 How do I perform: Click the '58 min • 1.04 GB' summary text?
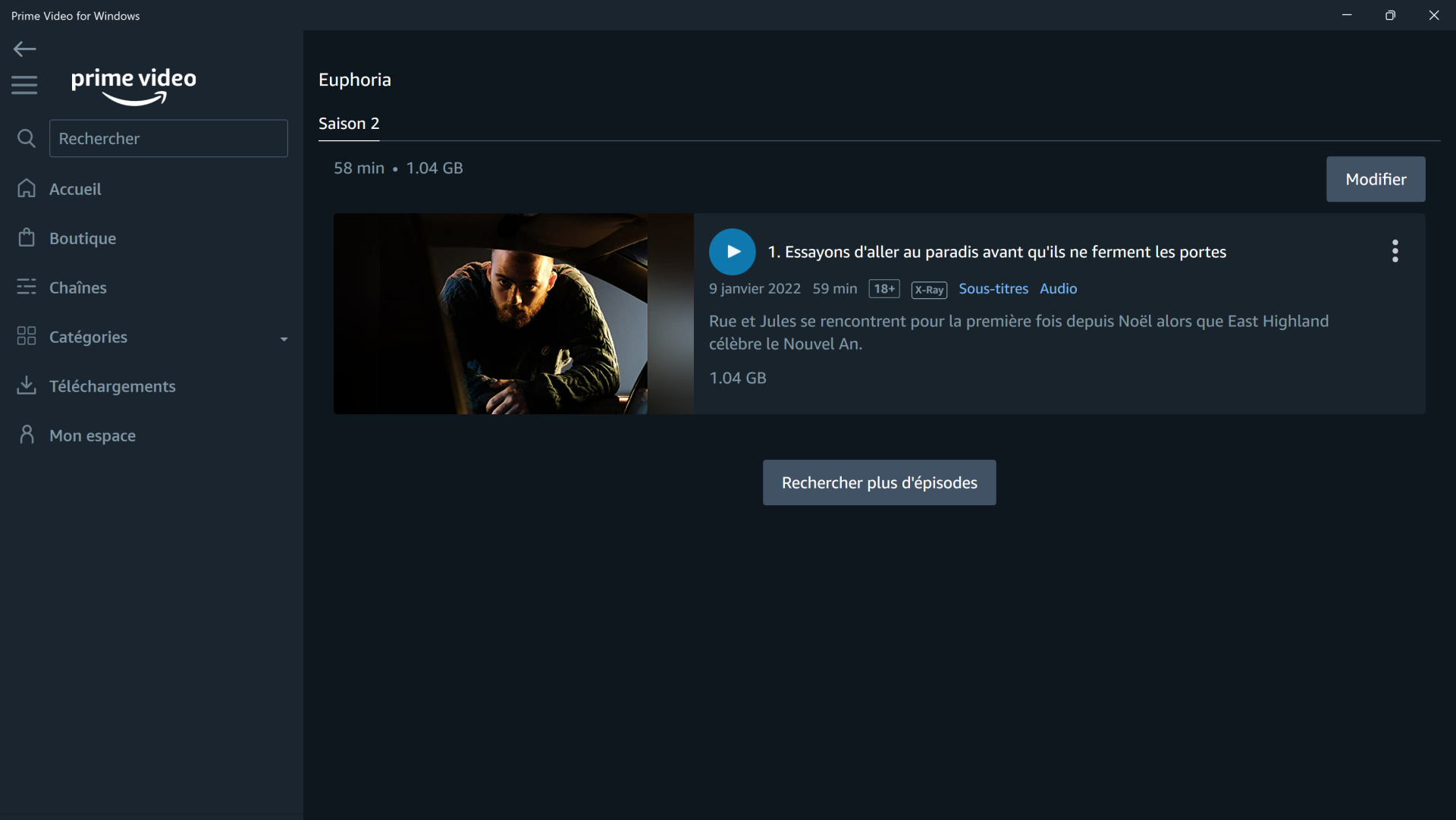398,168
